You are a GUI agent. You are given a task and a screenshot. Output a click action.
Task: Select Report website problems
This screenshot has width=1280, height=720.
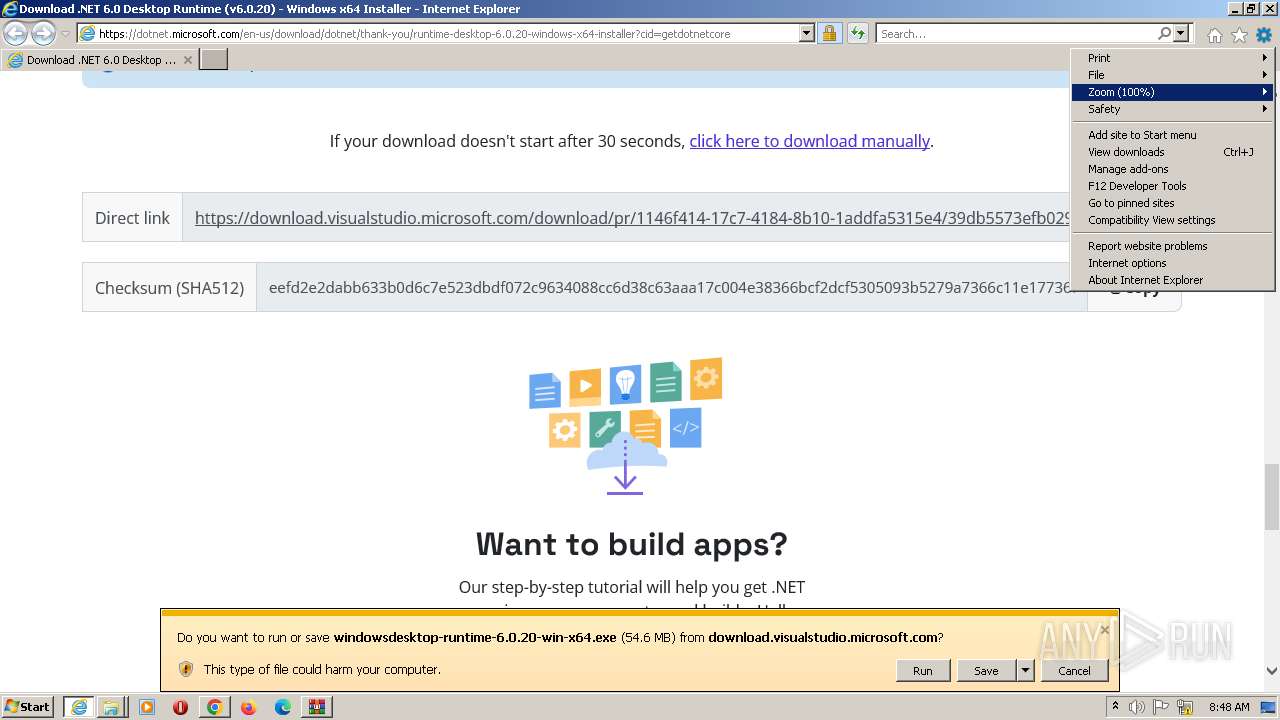(1172, 246)
